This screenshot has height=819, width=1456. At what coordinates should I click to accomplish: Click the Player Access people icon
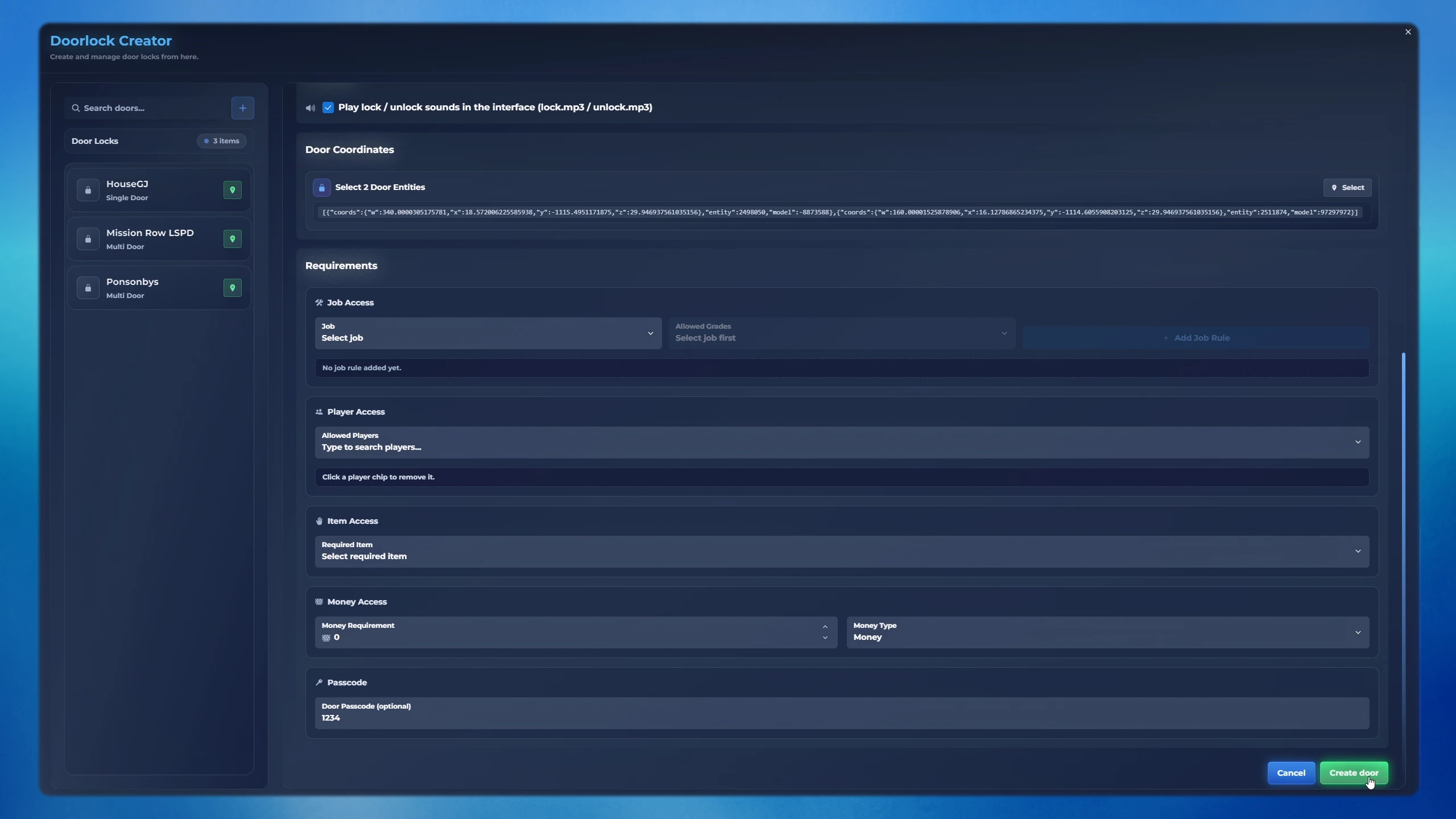coord(319,412)
